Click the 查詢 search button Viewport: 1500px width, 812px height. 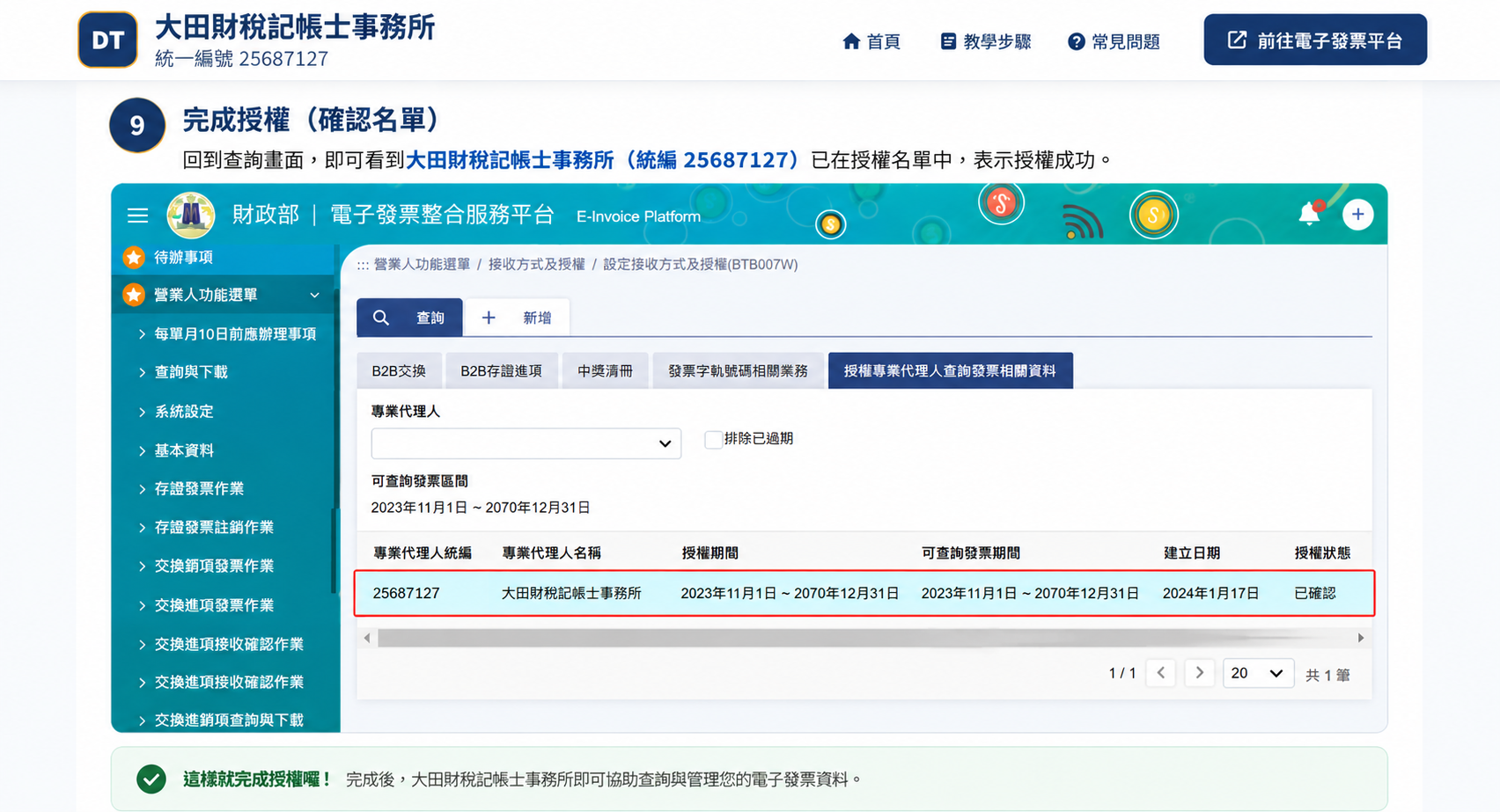pyautogui.click(x=409, y=318)
